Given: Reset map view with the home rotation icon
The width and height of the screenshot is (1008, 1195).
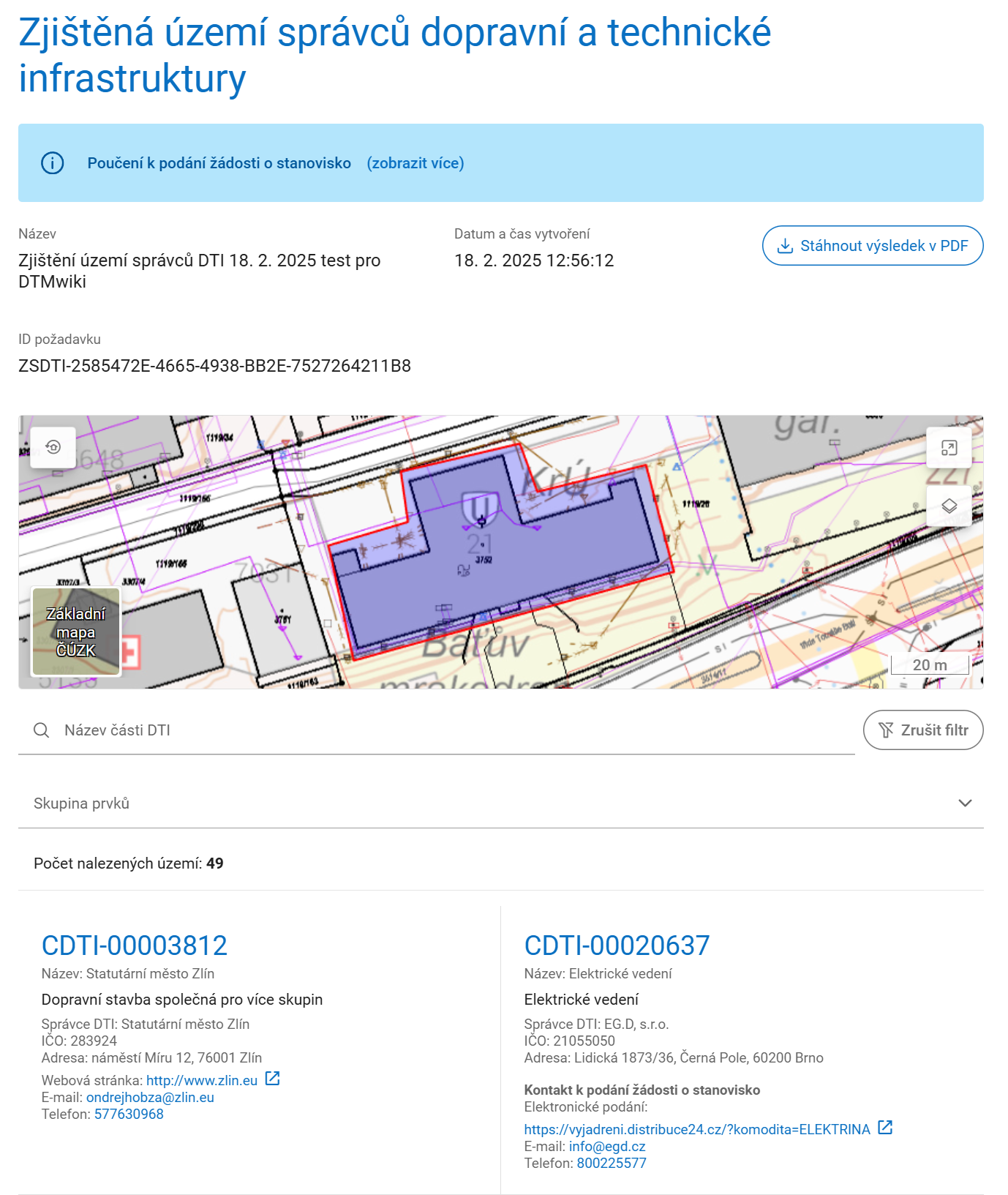Looking at the screenshot, I should (53, 447).
